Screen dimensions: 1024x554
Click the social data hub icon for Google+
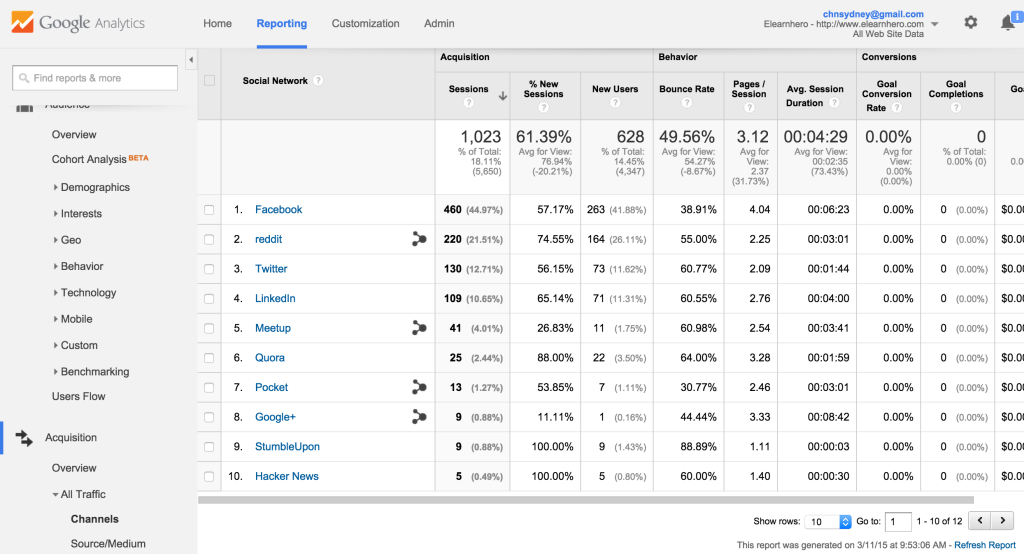419,417
